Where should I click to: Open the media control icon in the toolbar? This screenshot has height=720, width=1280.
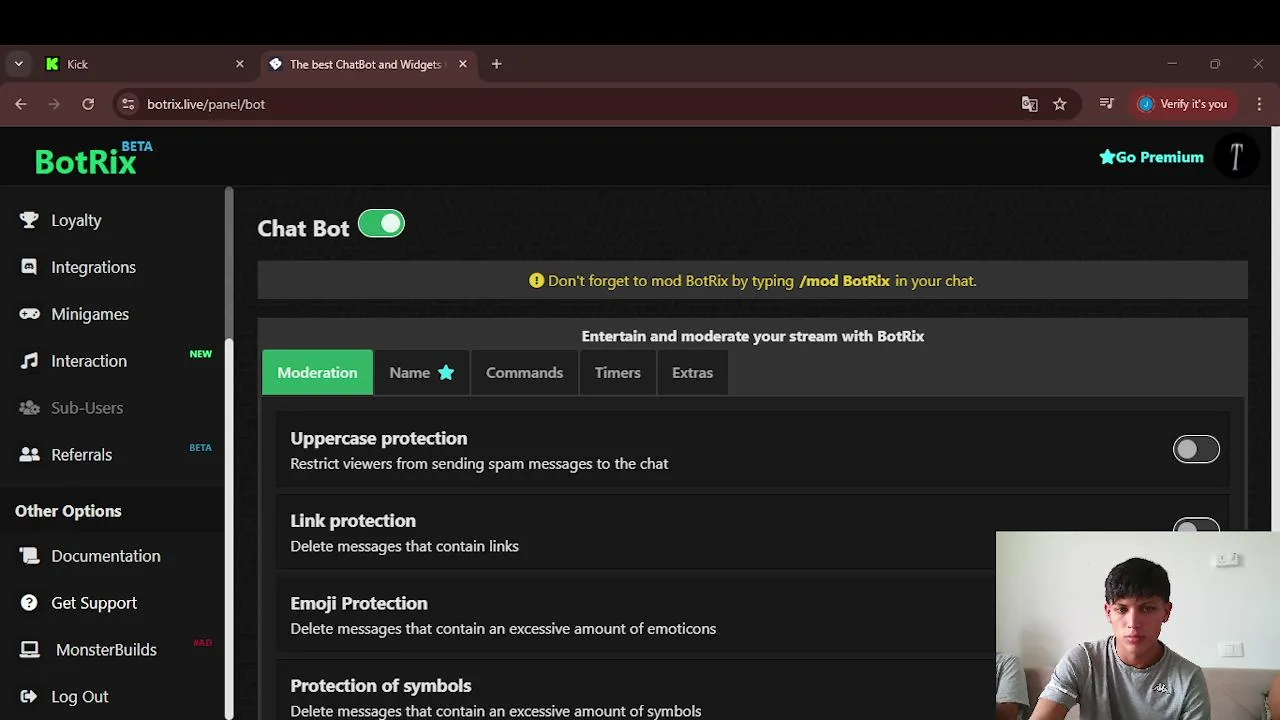[1106, 104]
